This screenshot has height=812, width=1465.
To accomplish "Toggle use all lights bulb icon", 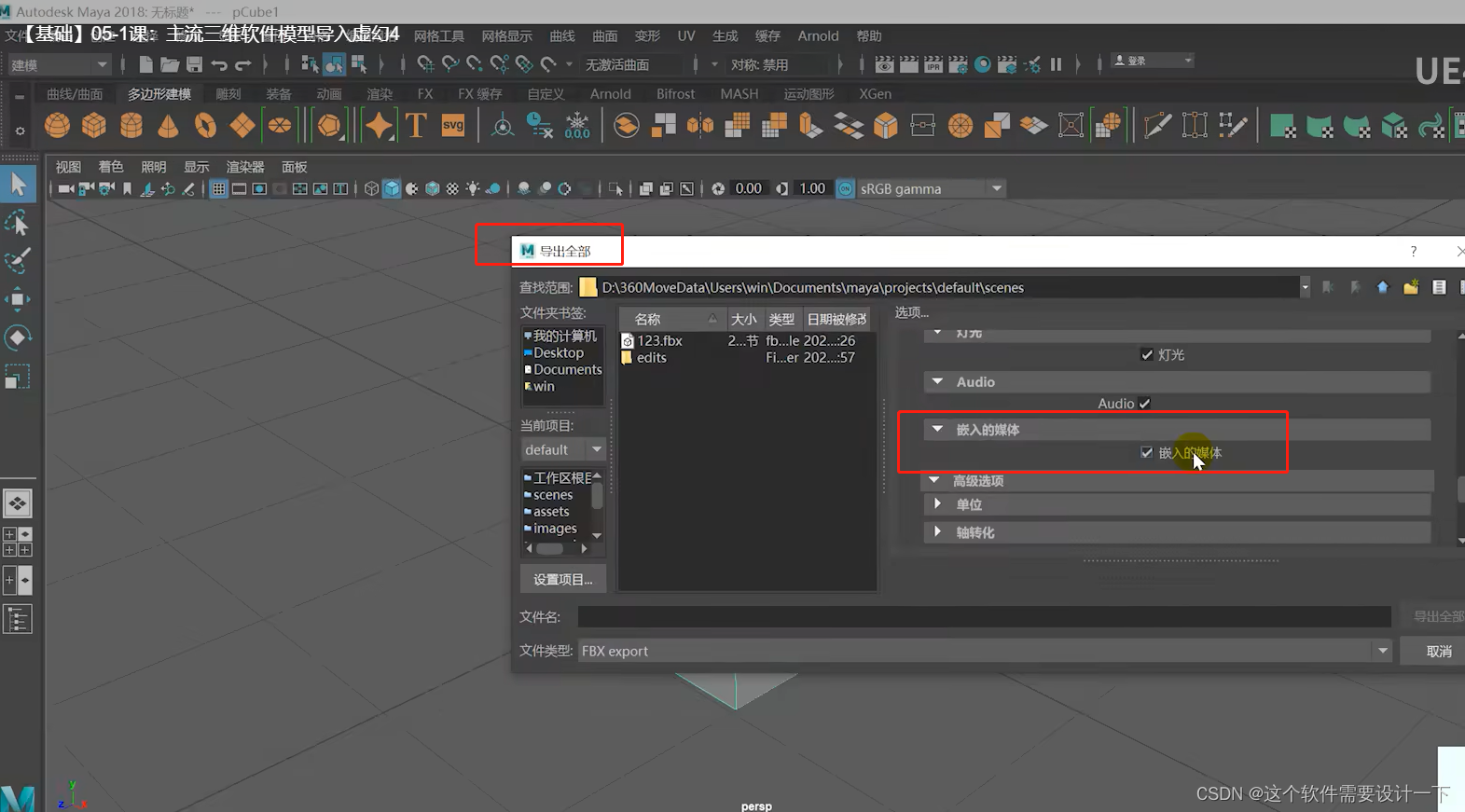I will tap(473, 188).
